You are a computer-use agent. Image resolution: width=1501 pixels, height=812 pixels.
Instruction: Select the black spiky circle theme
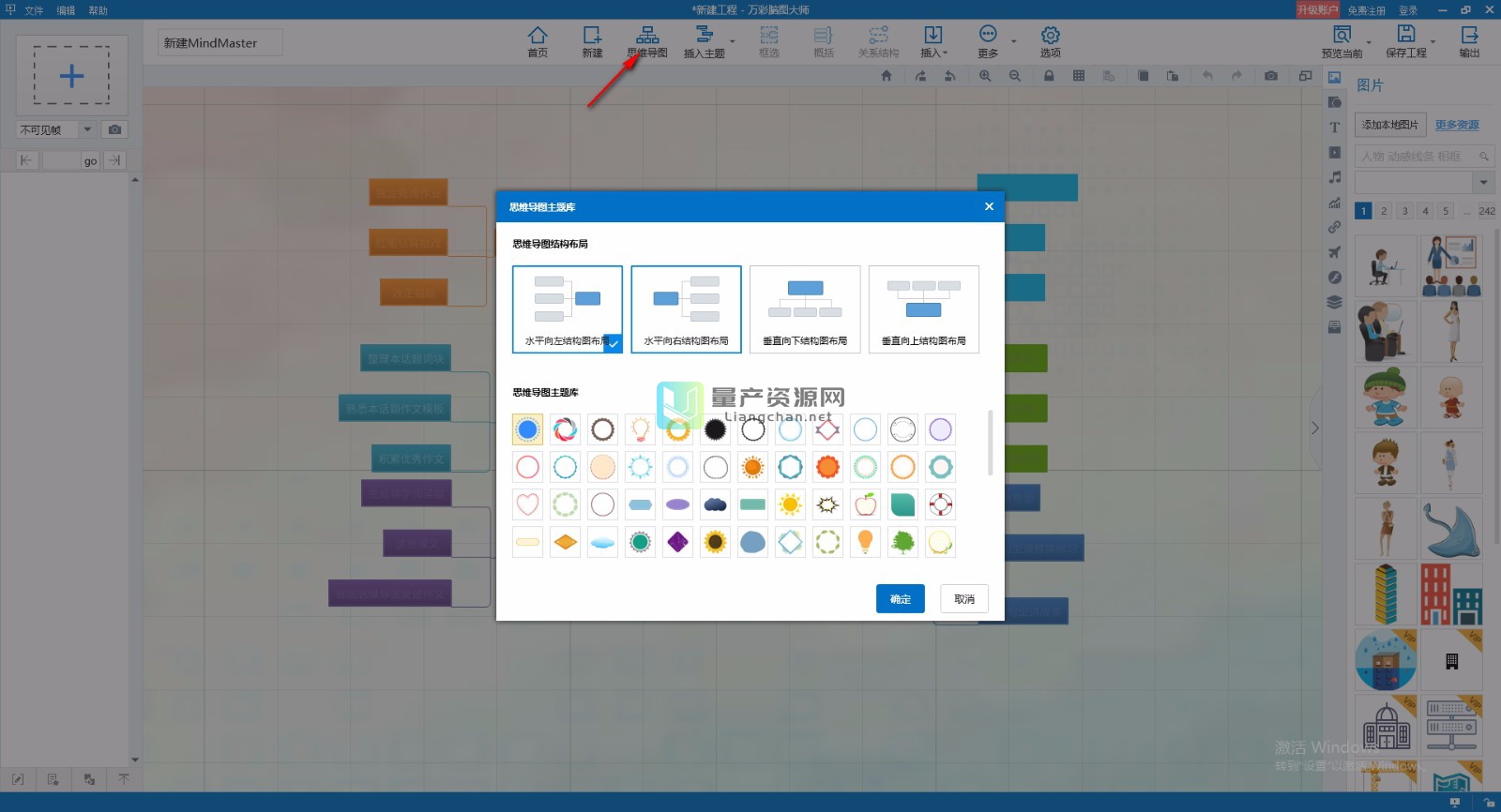pos(715,429)
